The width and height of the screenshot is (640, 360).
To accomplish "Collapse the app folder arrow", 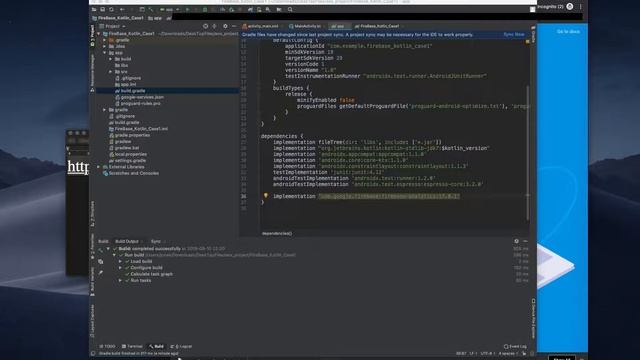I will tap(104, 53).
